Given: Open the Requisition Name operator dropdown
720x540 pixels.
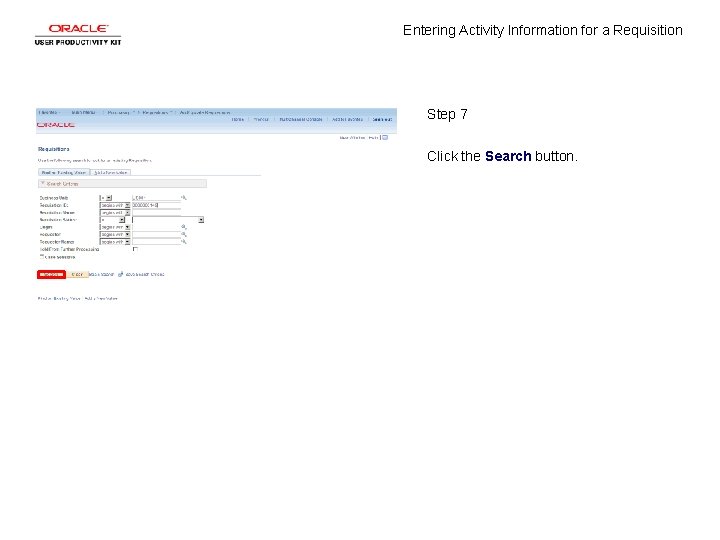Looking at the screenshot, I should click(x=115, y=213).
